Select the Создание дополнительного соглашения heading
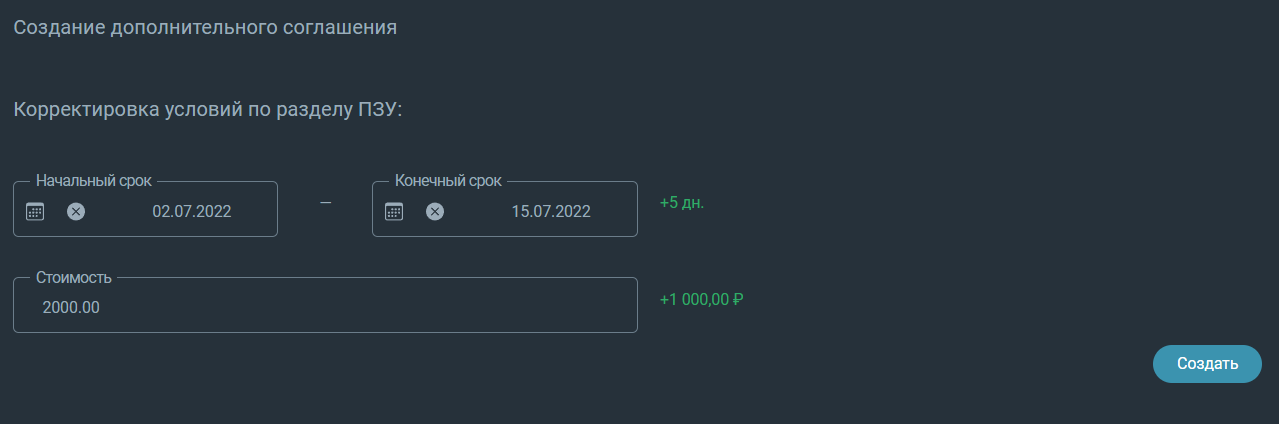 205,27
